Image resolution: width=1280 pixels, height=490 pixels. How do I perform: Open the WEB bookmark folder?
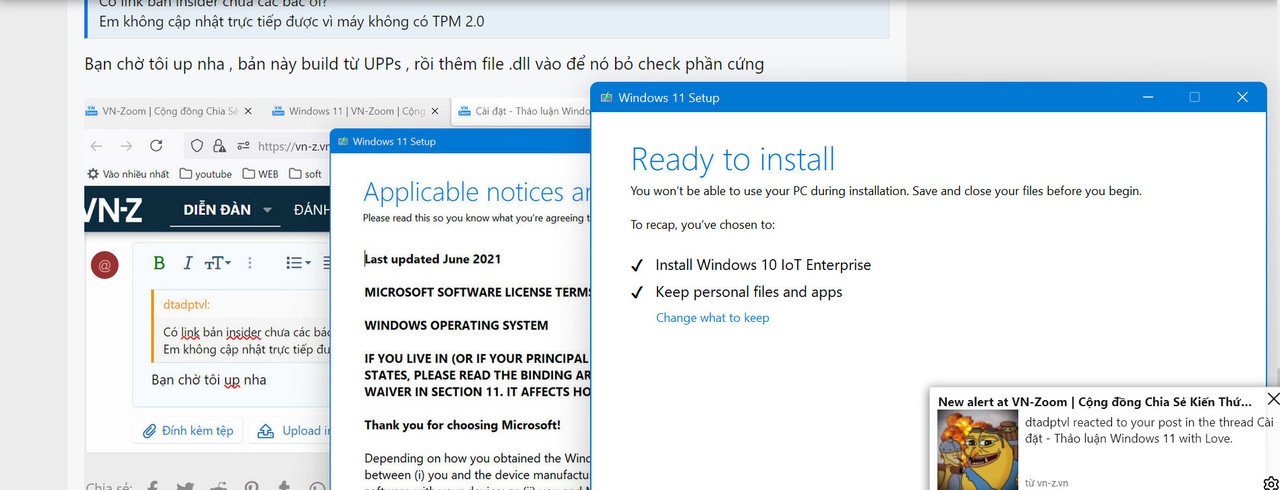(x=259, y=173)
